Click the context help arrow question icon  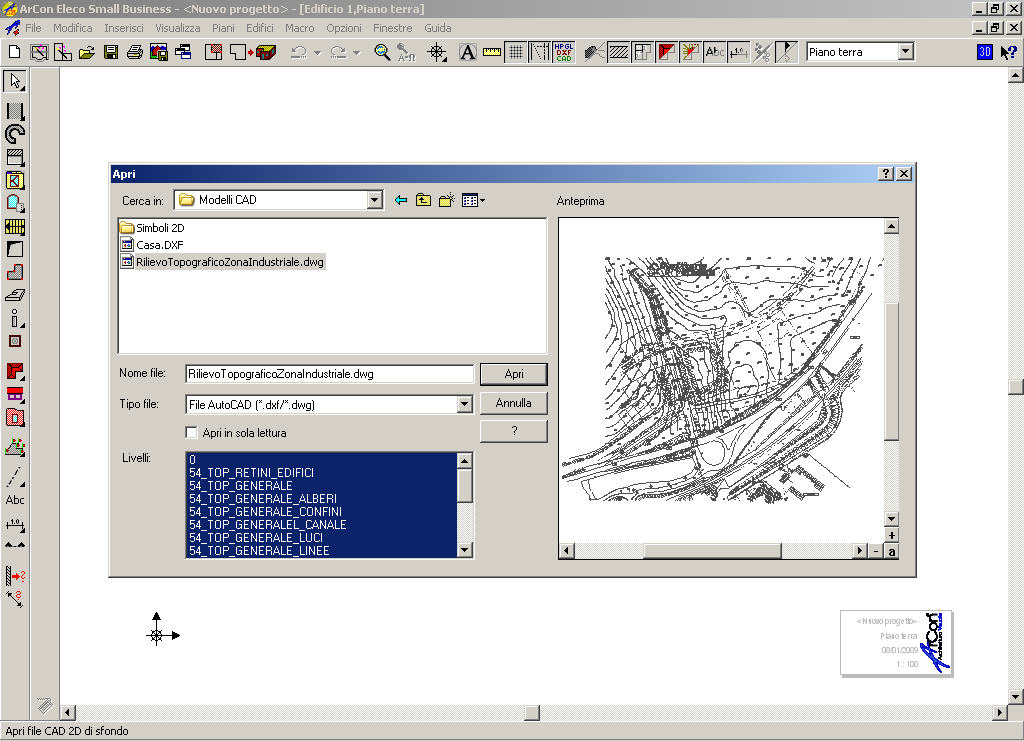(1009, 52)
